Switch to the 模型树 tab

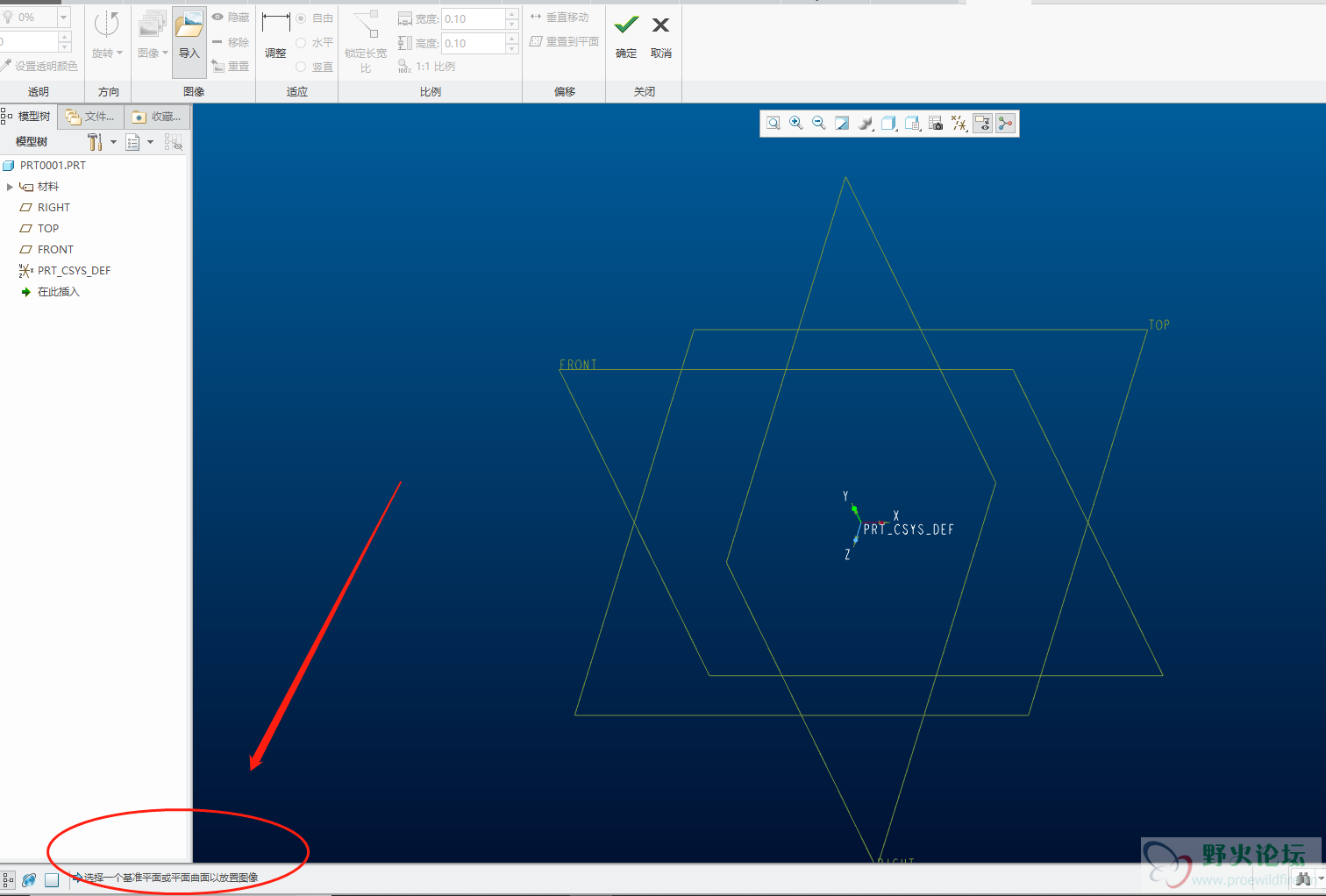click(x=27, y=116)
